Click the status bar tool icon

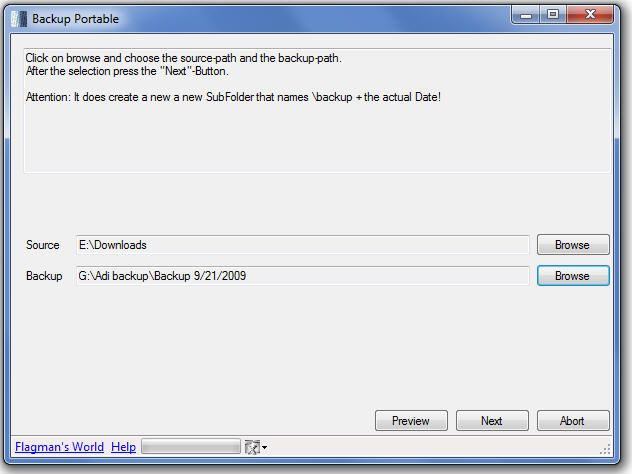(x=252, y=447)
